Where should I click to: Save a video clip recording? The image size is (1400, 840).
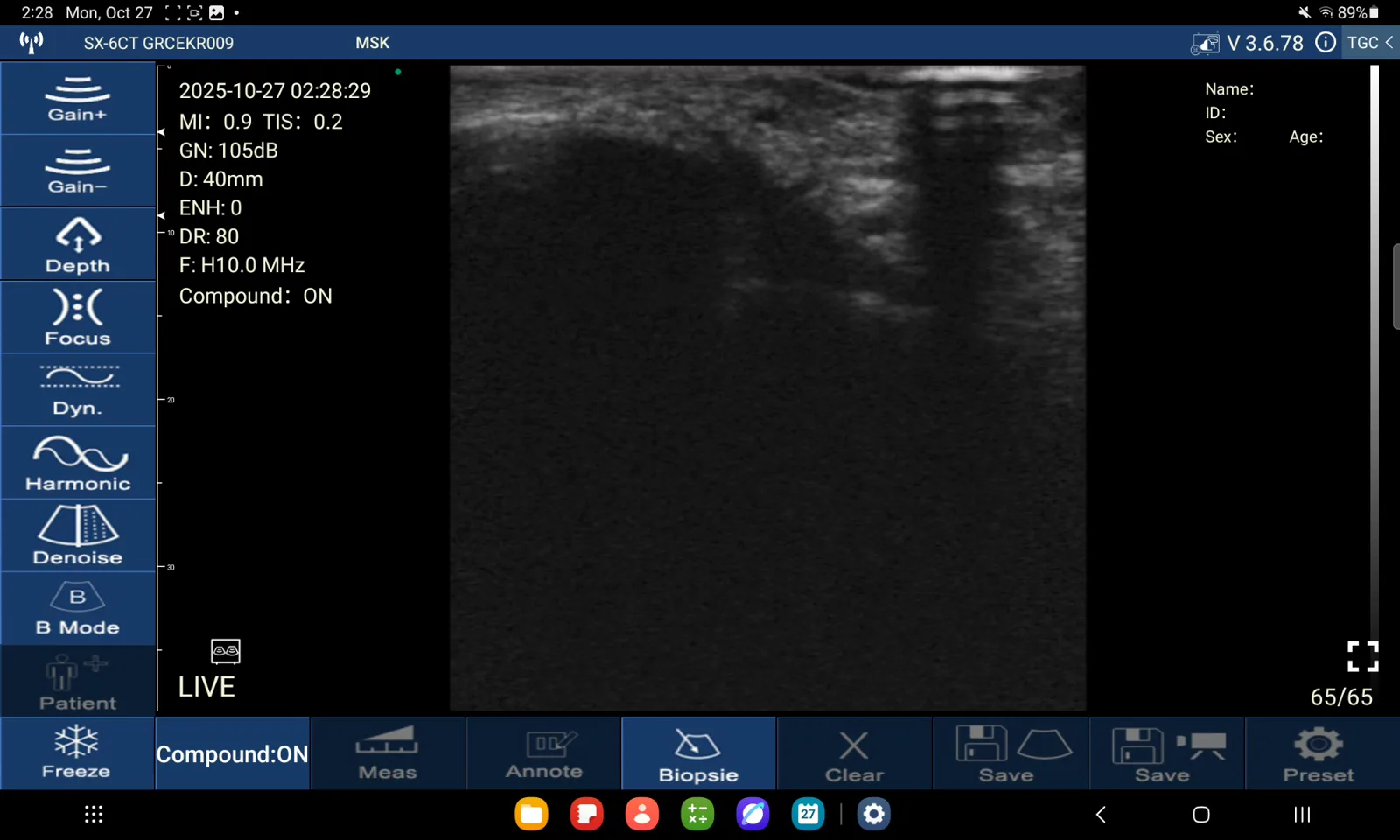pyautogui.click(x=1166, y=753)
